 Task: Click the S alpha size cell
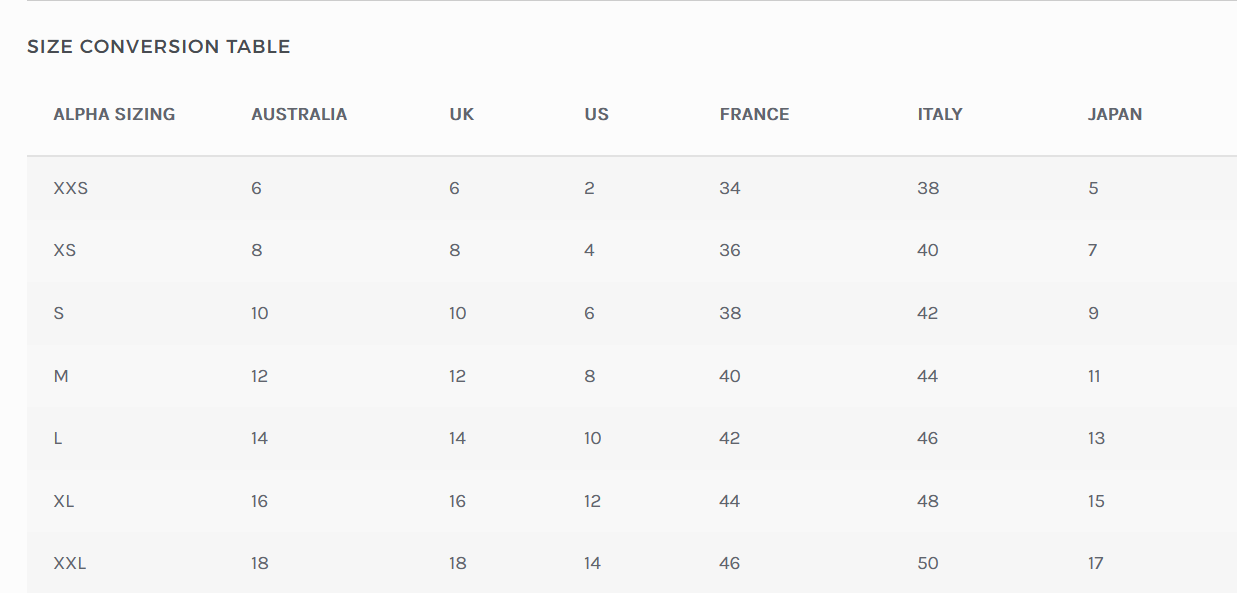pos(58,313)
